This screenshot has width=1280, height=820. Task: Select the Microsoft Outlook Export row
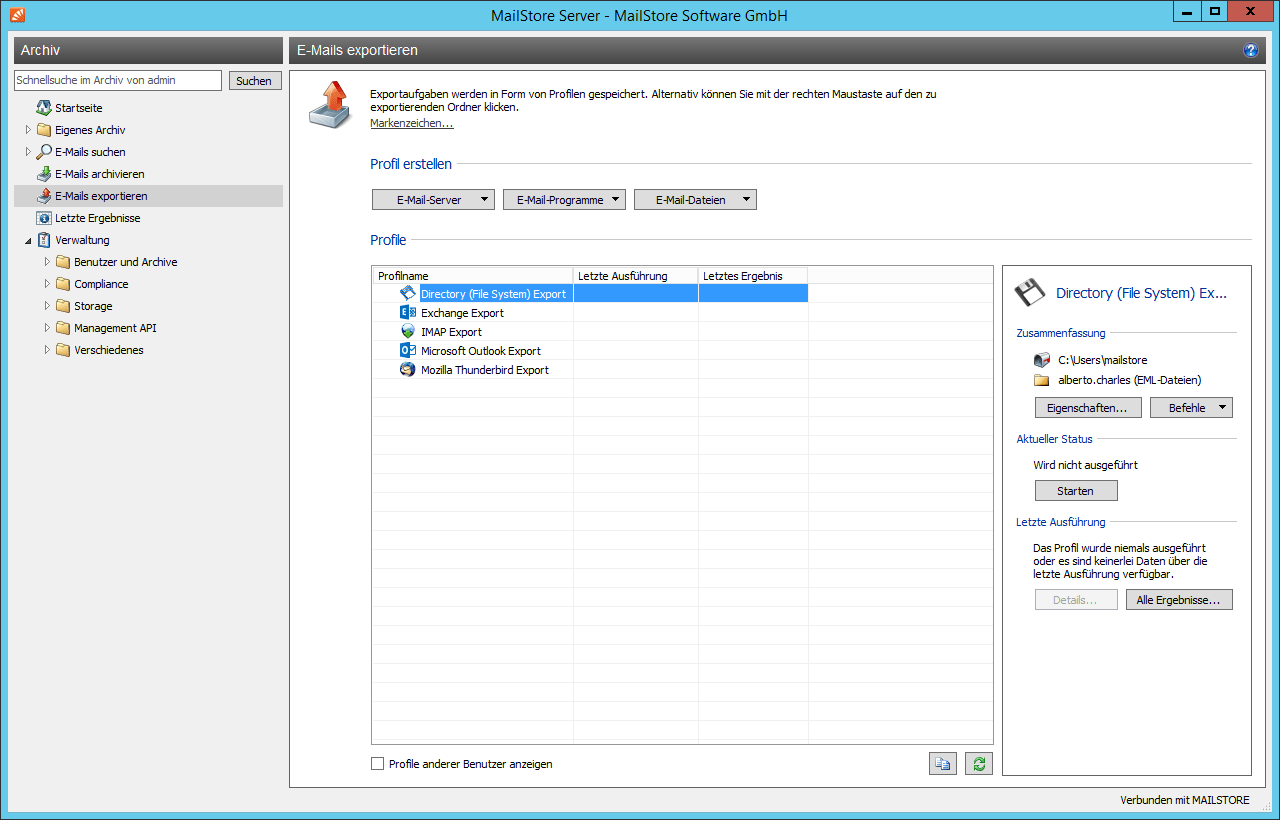coord(590,351)
